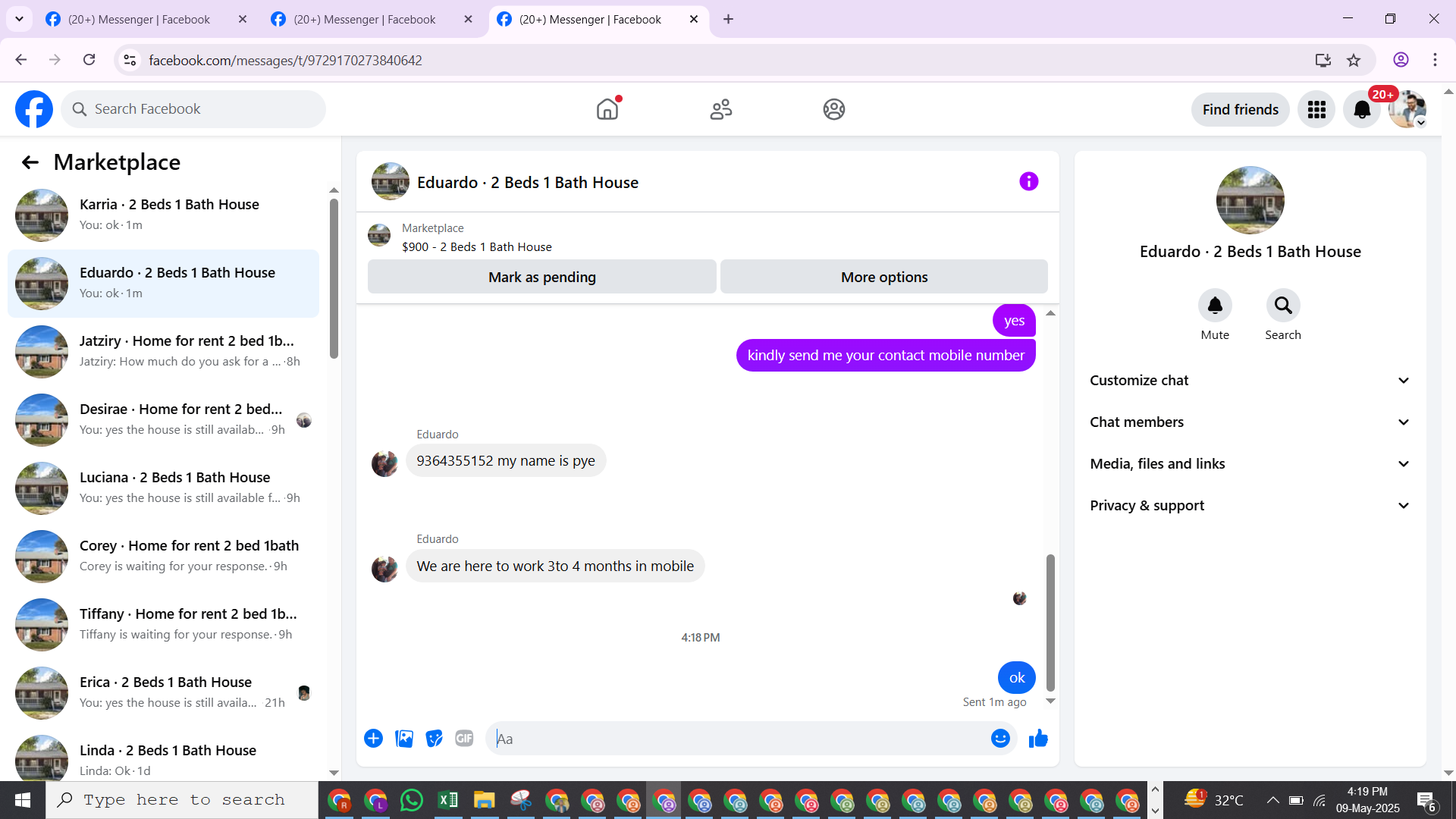Attach a photo using the image icon
Image resolution: width=1456 pixels, height=819 pixels.
coord(404,739)
